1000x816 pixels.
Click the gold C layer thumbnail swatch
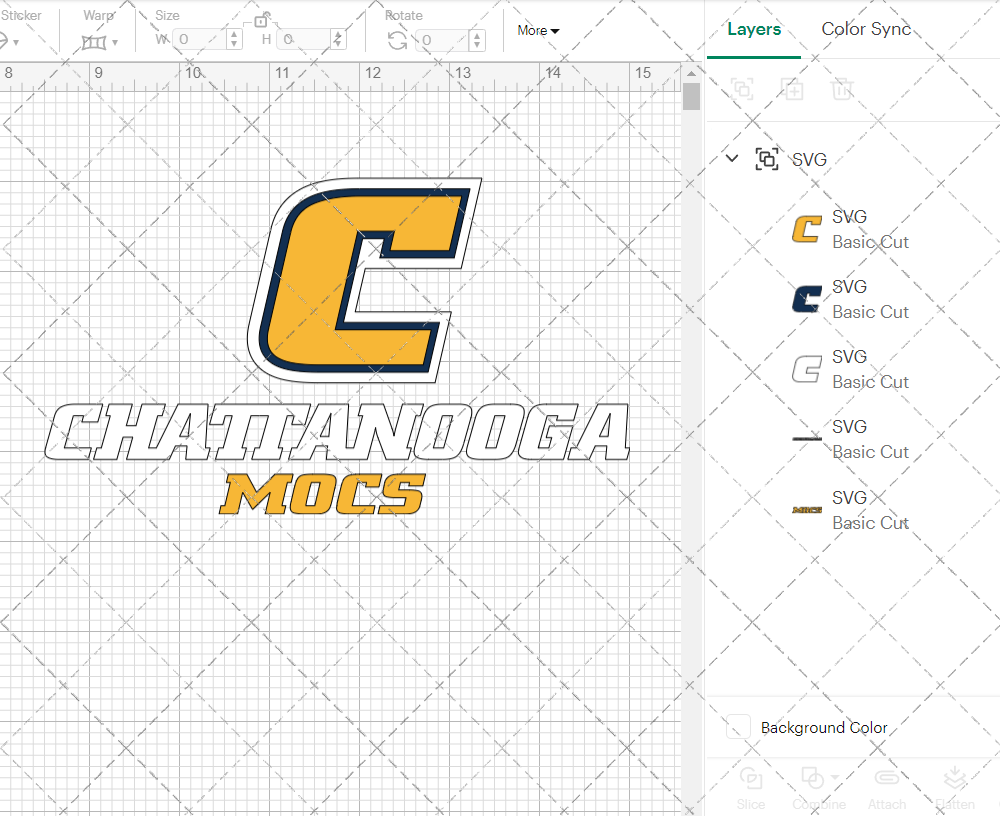[x=806, y=228]
